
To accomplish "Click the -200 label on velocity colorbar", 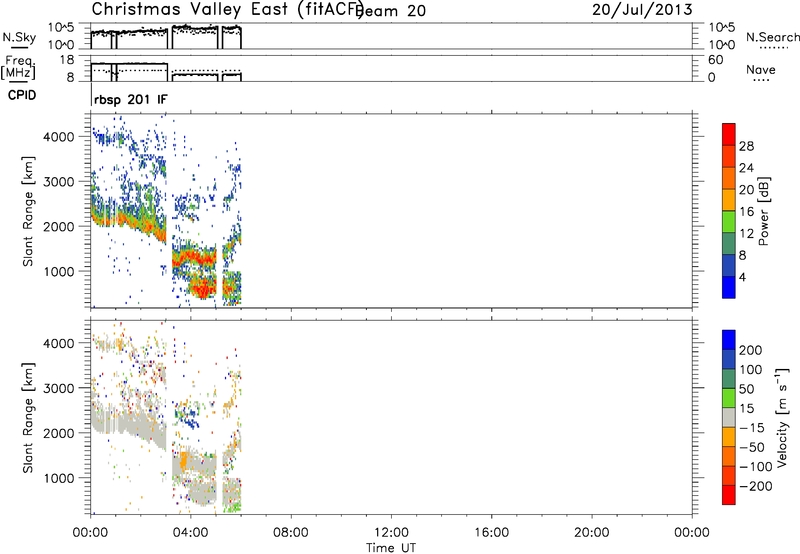I will (x=755, y=486).
